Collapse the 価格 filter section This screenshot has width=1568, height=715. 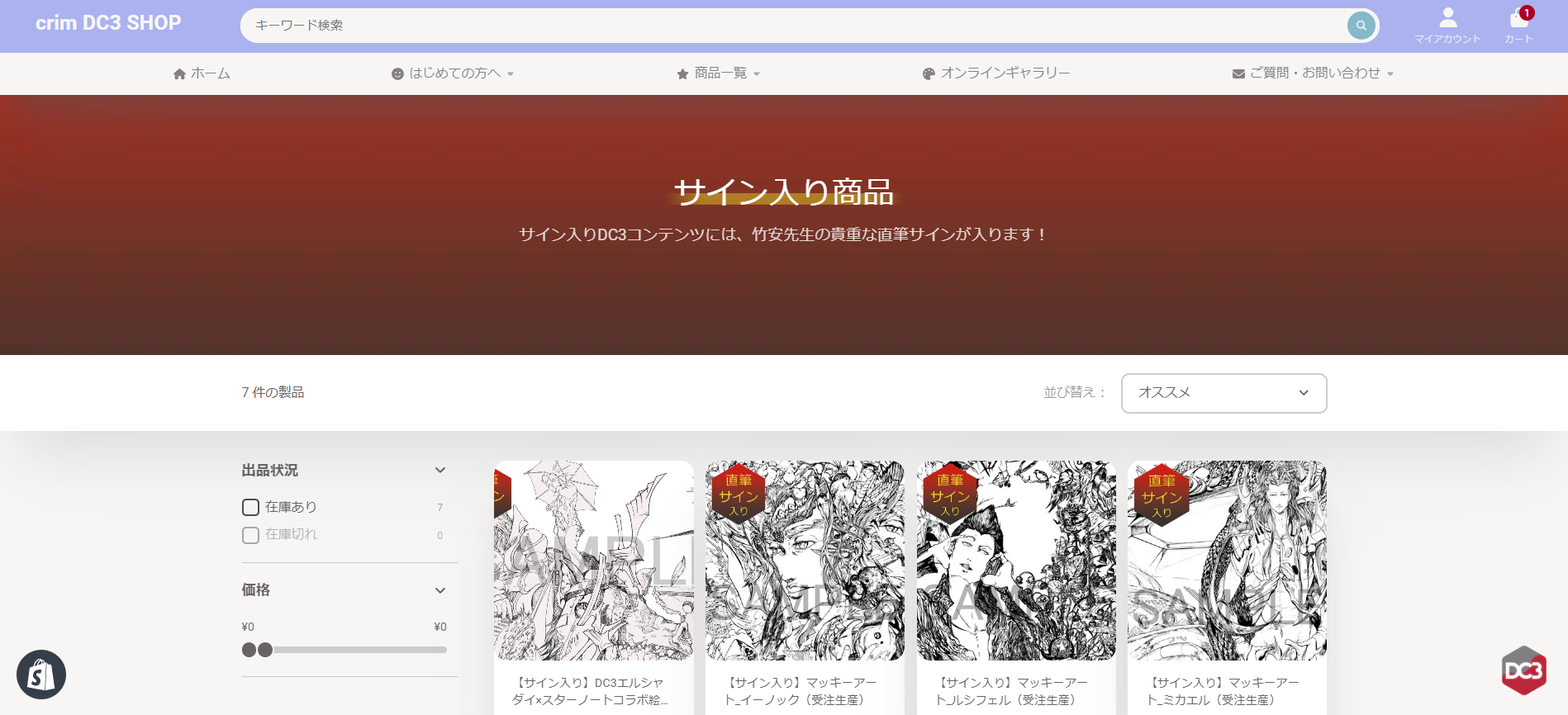tap(440, 590)
